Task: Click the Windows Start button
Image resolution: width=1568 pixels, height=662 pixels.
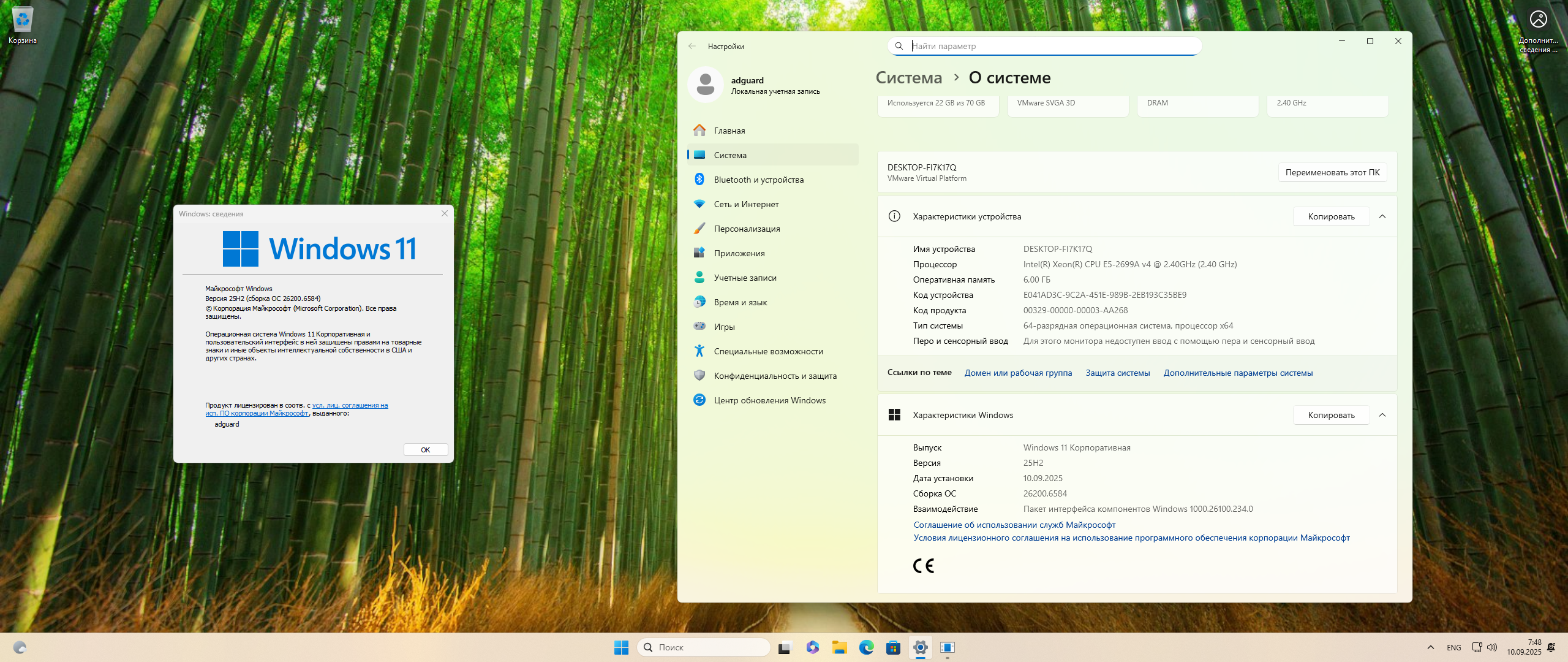Action: (x=621, y=647)
